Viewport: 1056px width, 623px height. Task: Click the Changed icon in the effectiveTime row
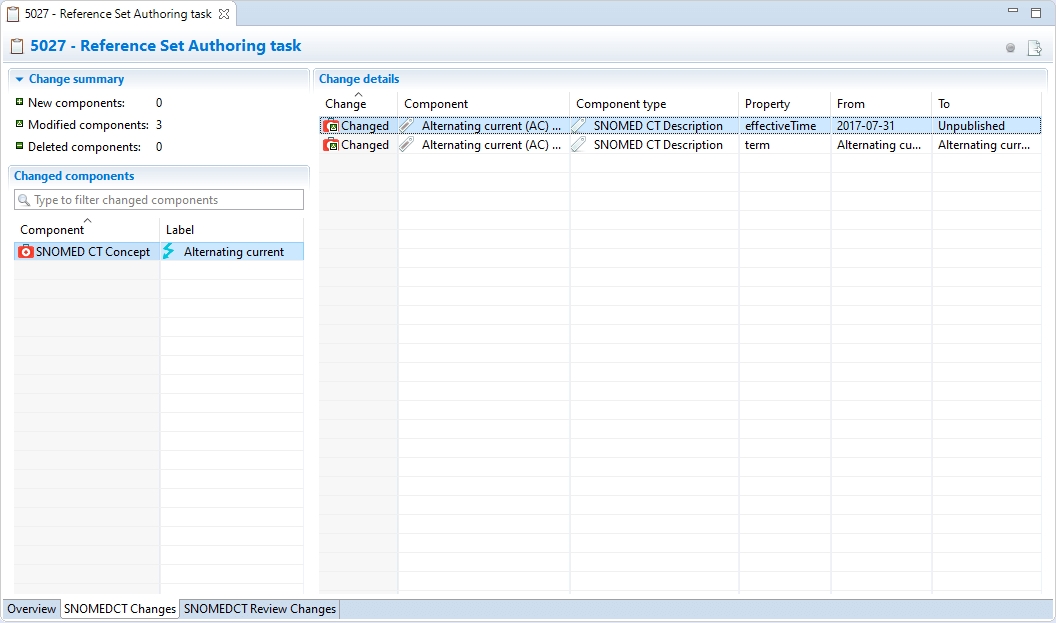(331, 126)
